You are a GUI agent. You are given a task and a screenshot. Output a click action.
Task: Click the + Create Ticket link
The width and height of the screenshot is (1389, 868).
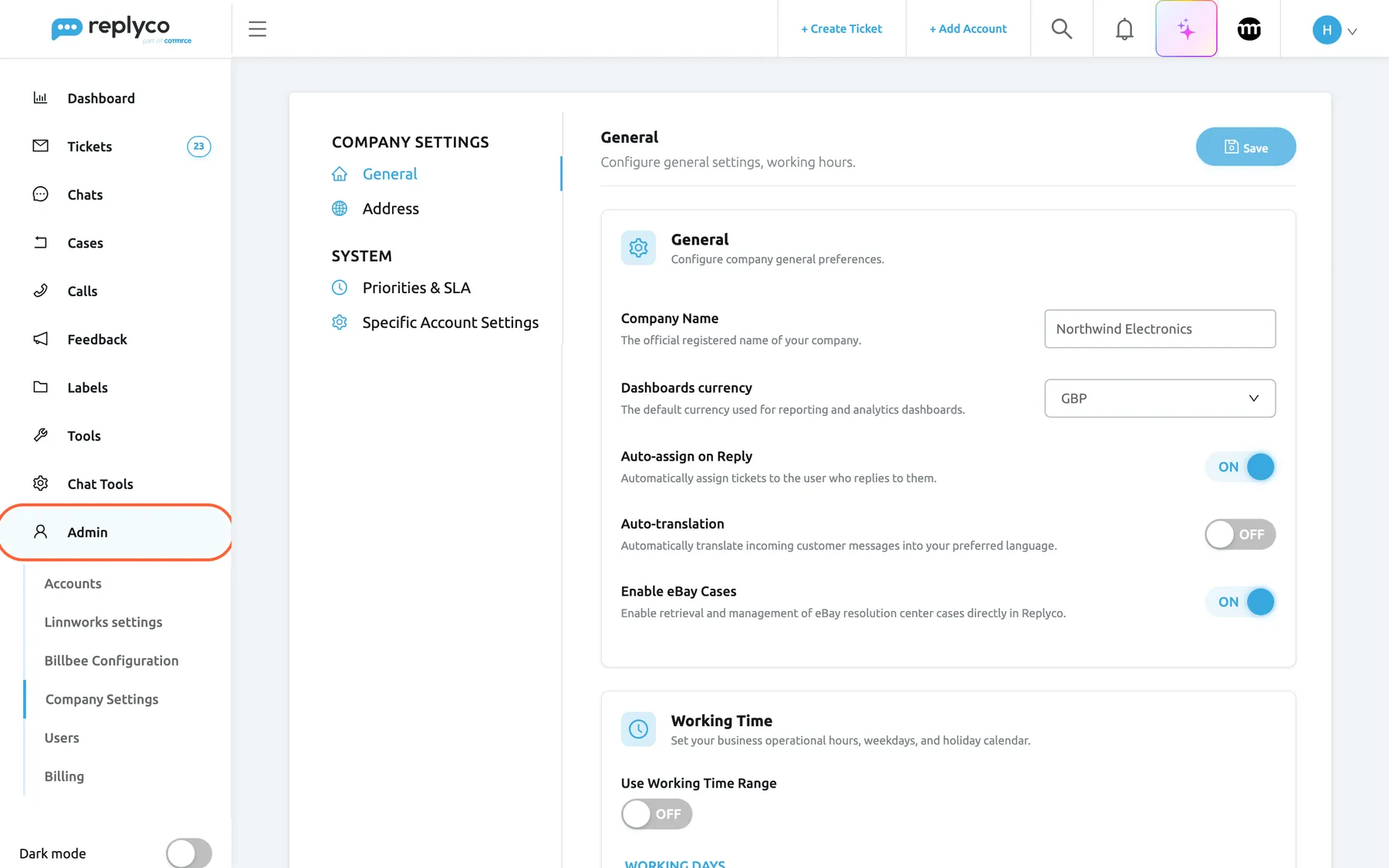click(841, 29)
